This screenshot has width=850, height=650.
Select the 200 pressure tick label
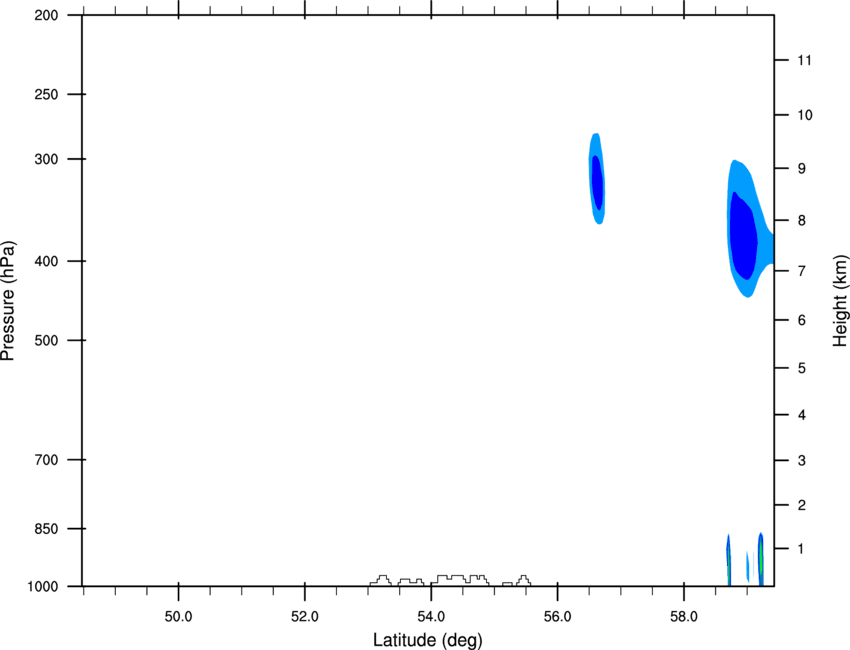(46, 15)
